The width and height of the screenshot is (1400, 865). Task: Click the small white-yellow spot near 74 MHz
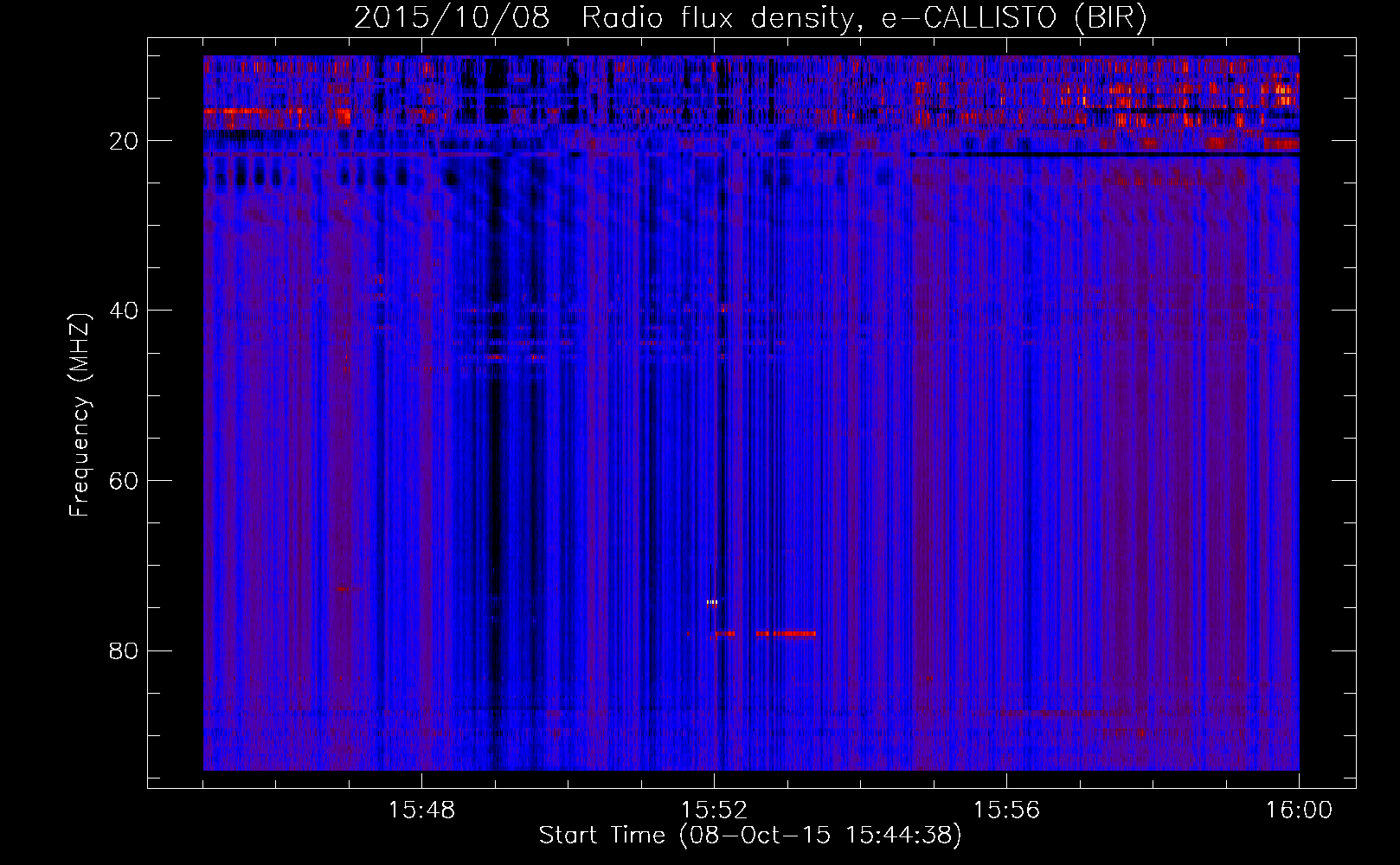pos(712,602)
